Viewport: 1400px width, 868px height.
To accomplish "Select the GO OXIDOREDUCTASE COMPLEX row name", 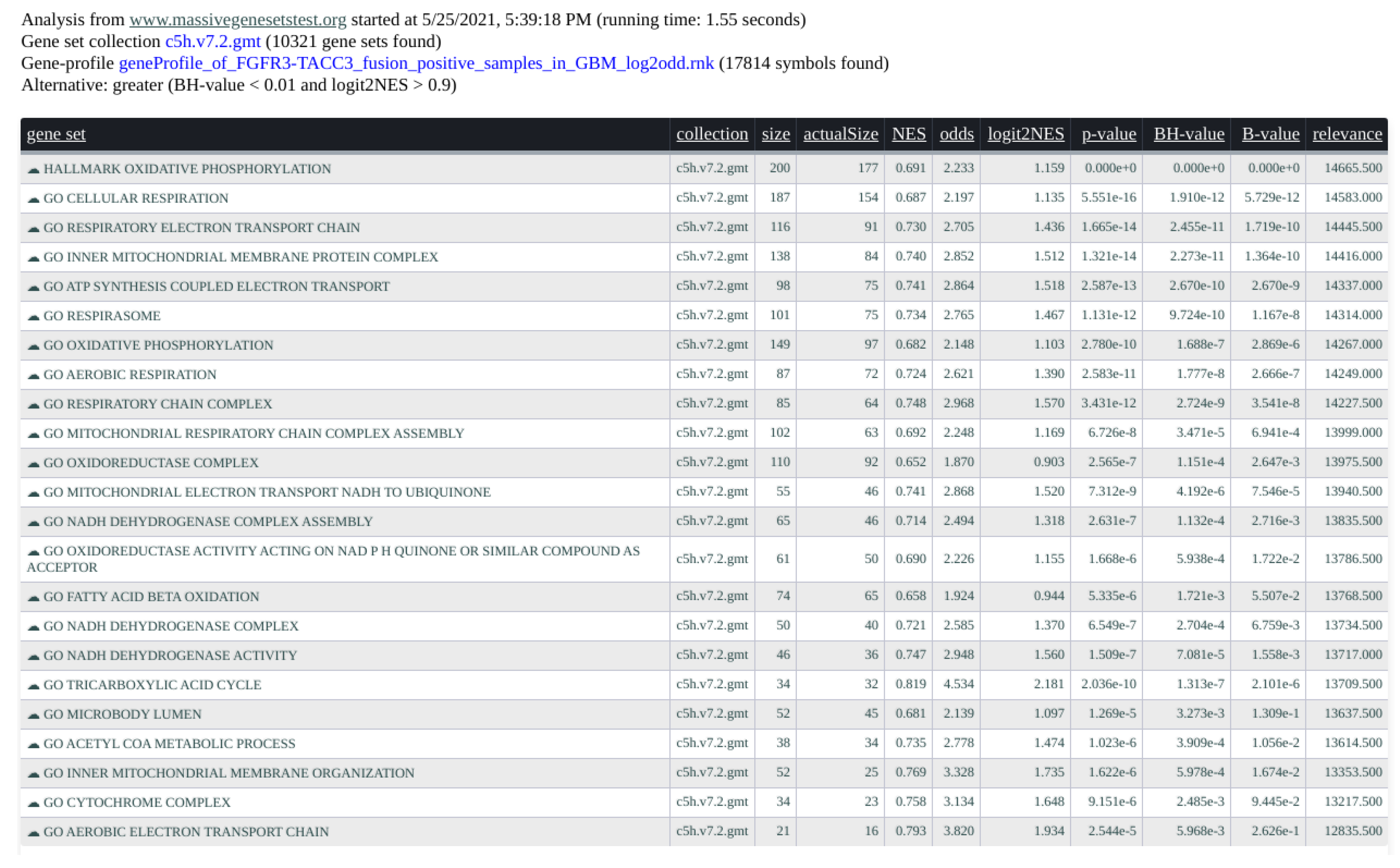I will (x=151, y=463).
